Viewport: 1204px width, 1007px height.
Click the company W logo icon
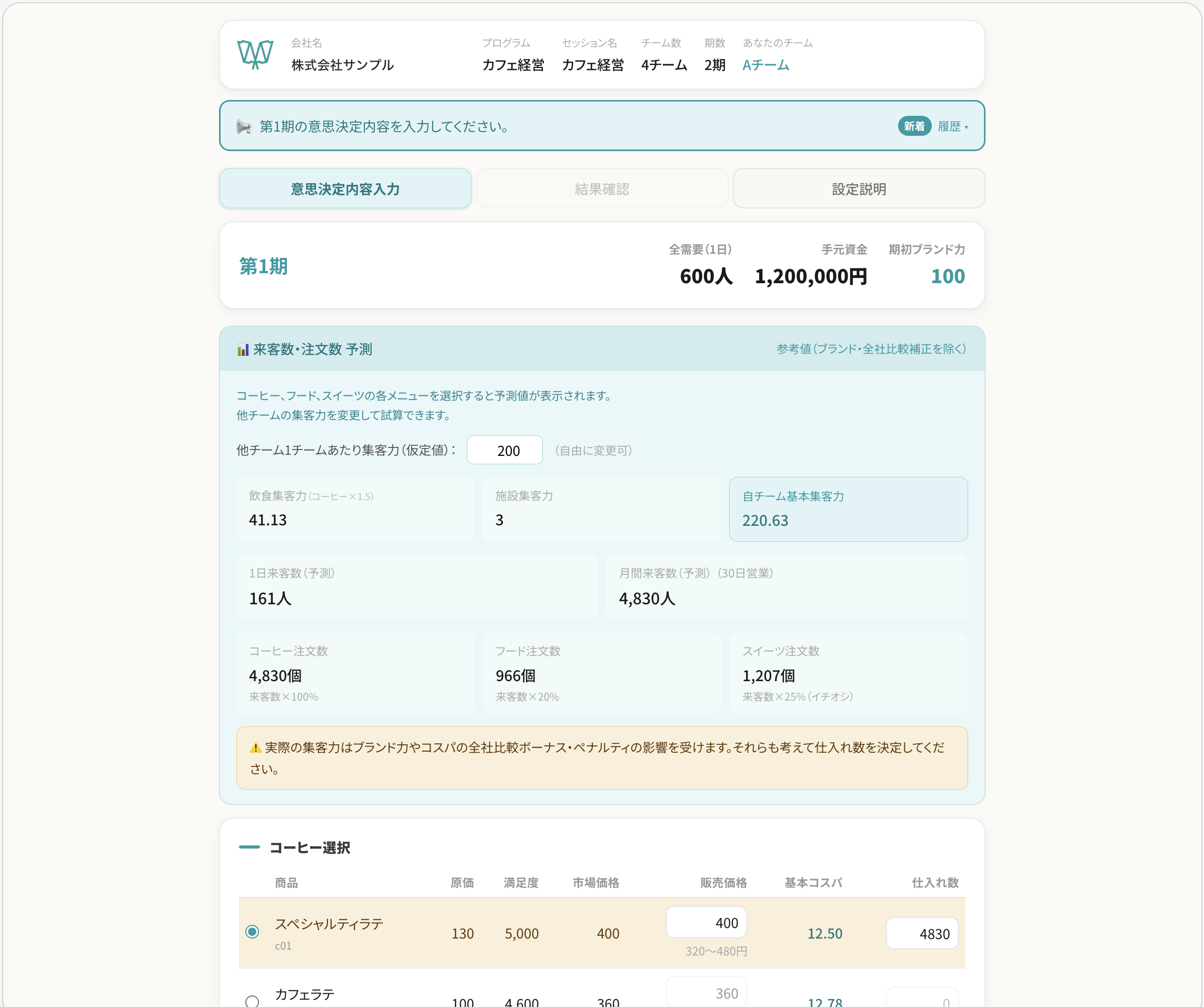point(255,54)
